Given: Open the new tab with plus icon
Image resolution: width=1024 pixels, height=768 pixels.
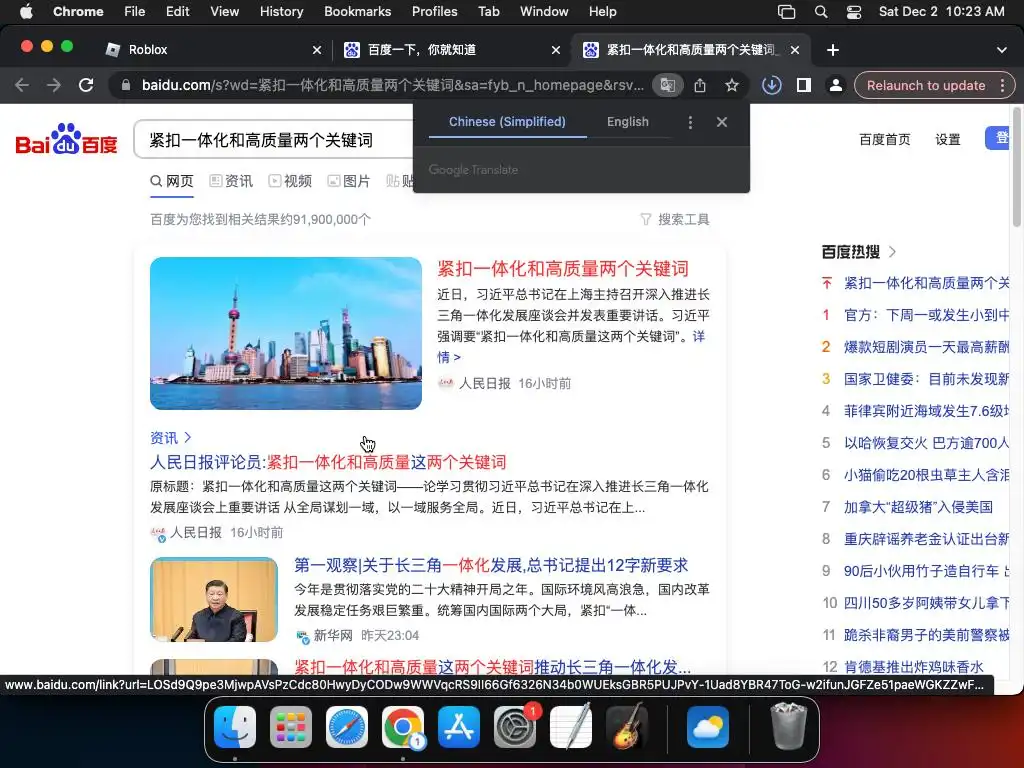Looking at the screenshot, I should tap(833, 50).
